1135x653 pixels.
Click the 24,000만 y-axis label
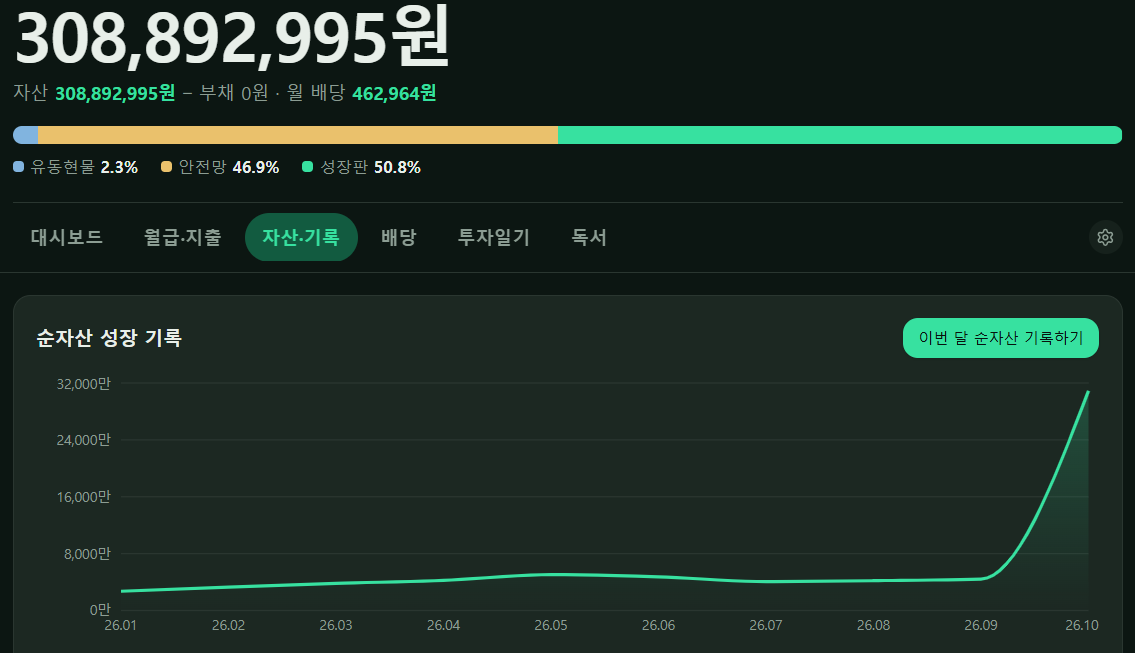coord(84,440)
